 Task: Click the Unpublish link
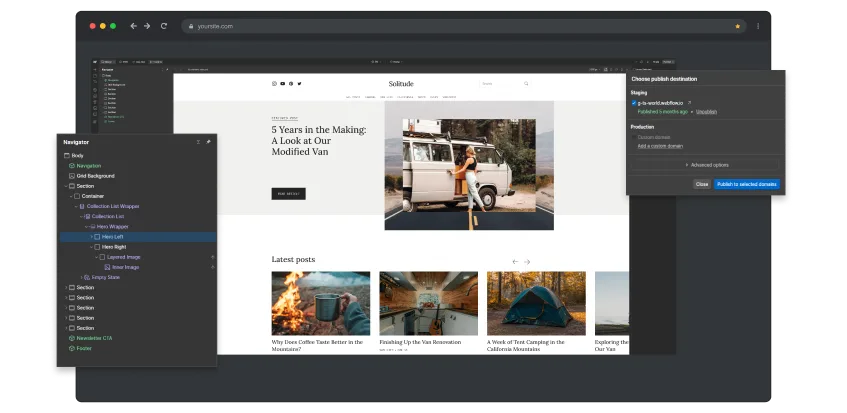click(707, 112)
